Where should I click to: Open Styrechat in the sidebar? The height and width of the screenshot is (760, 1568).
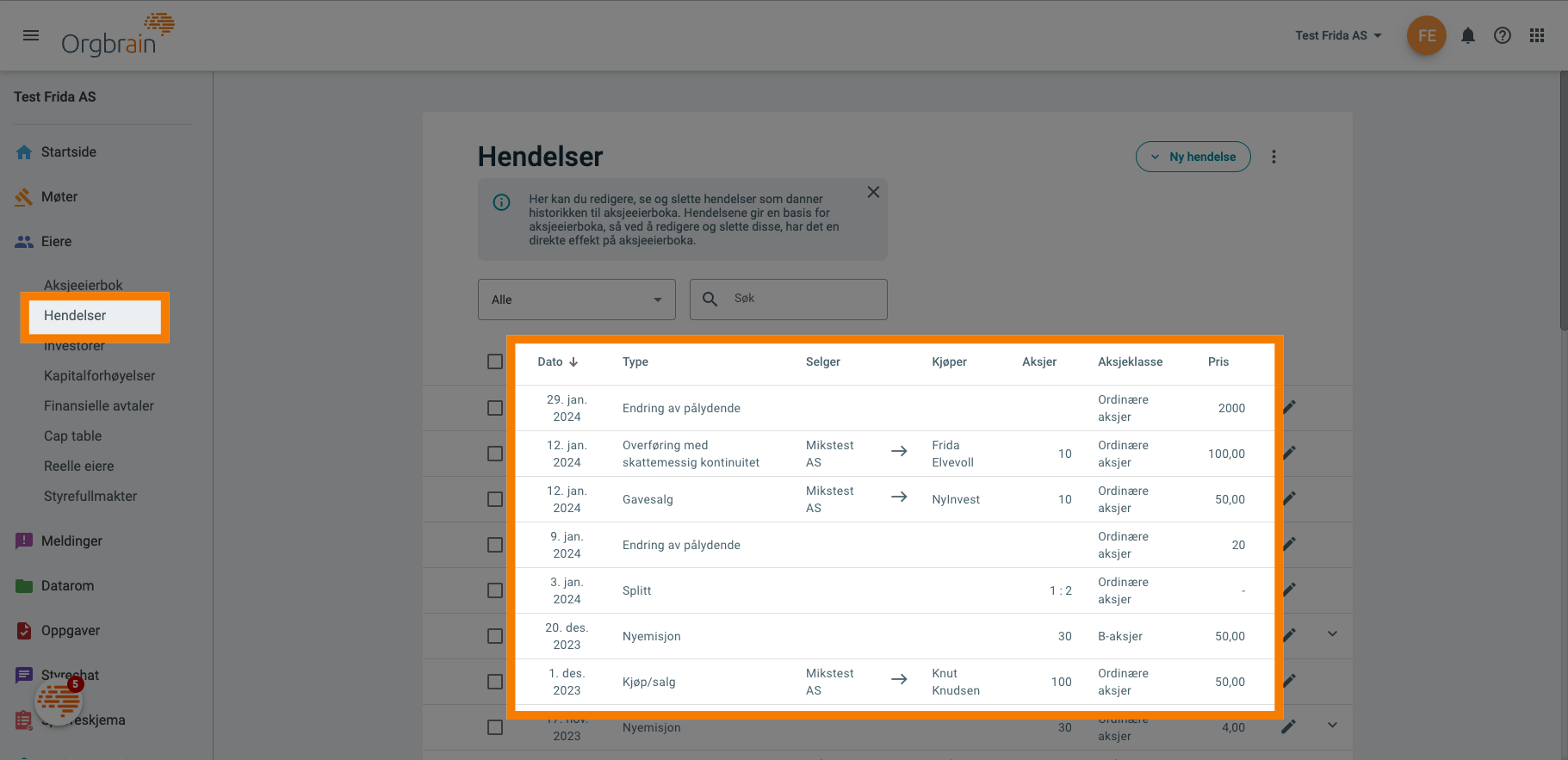pos(70,676)
